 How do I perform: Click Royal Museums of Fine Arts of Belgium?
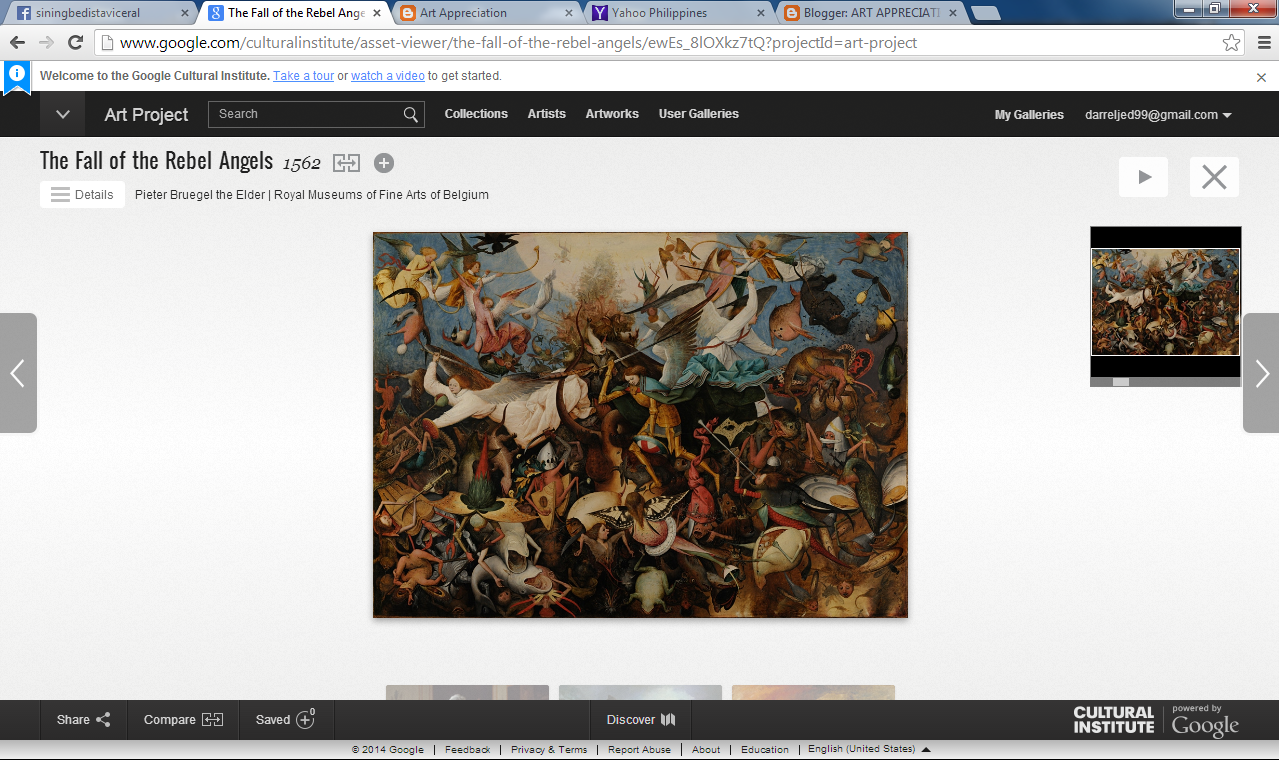pos(382,195)
